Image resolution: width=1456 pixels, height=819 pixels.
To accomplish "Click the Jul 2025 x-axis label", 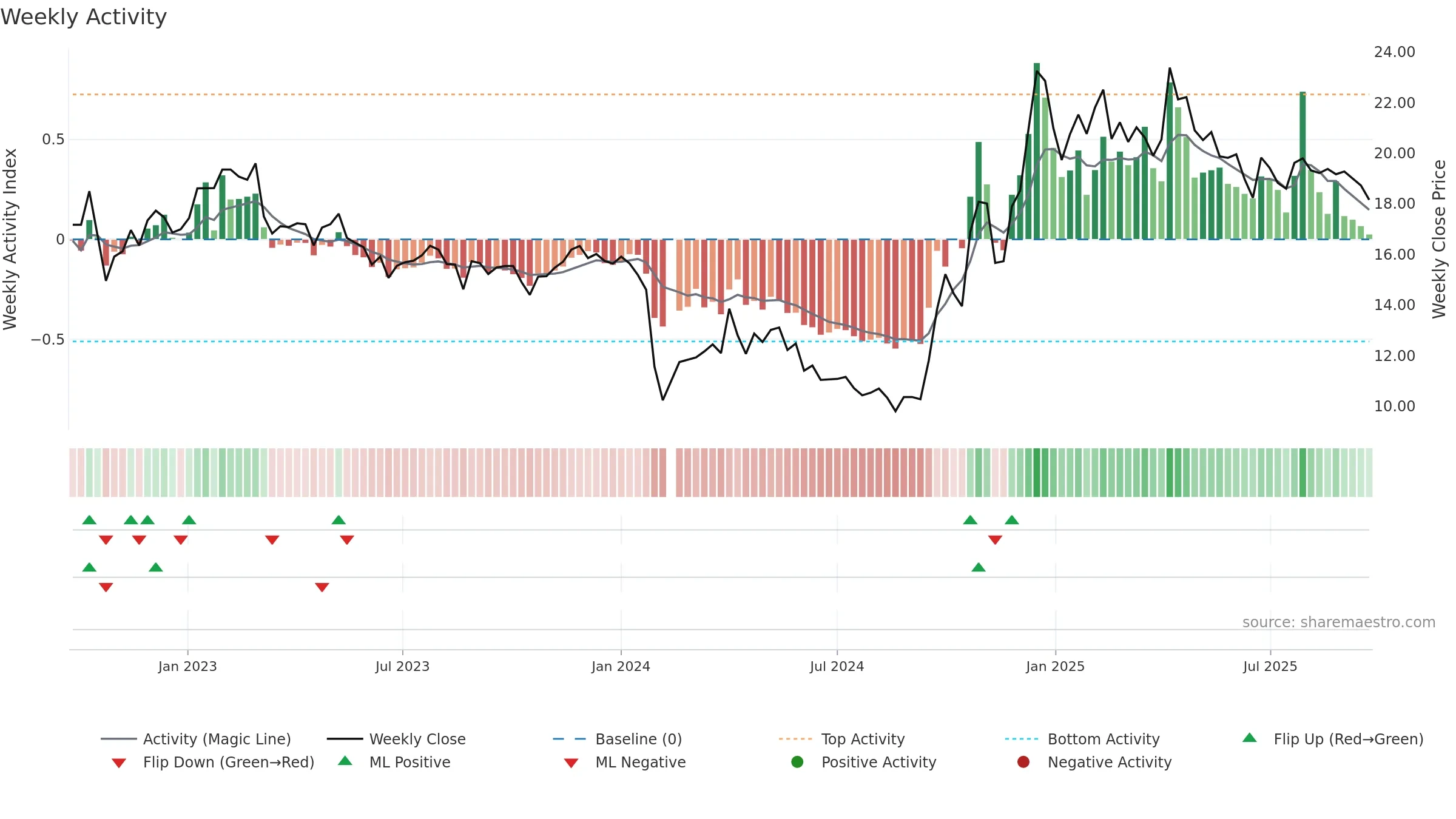I will [1270, 666].
